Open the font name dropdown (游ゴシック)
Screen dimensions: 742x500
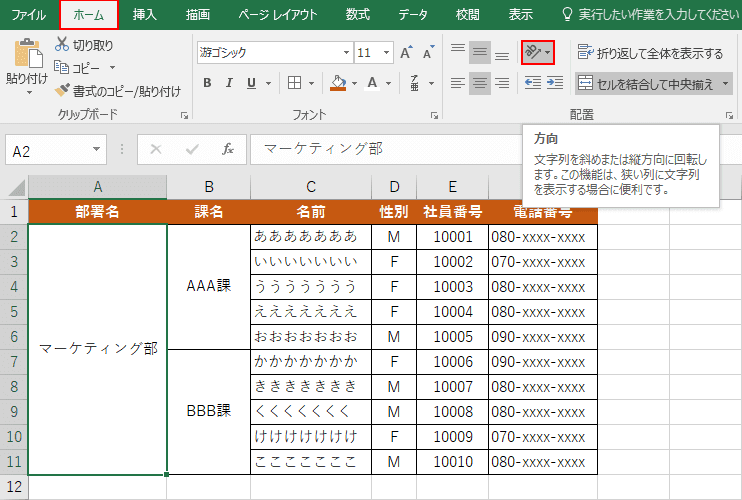[x=346, y=53]
